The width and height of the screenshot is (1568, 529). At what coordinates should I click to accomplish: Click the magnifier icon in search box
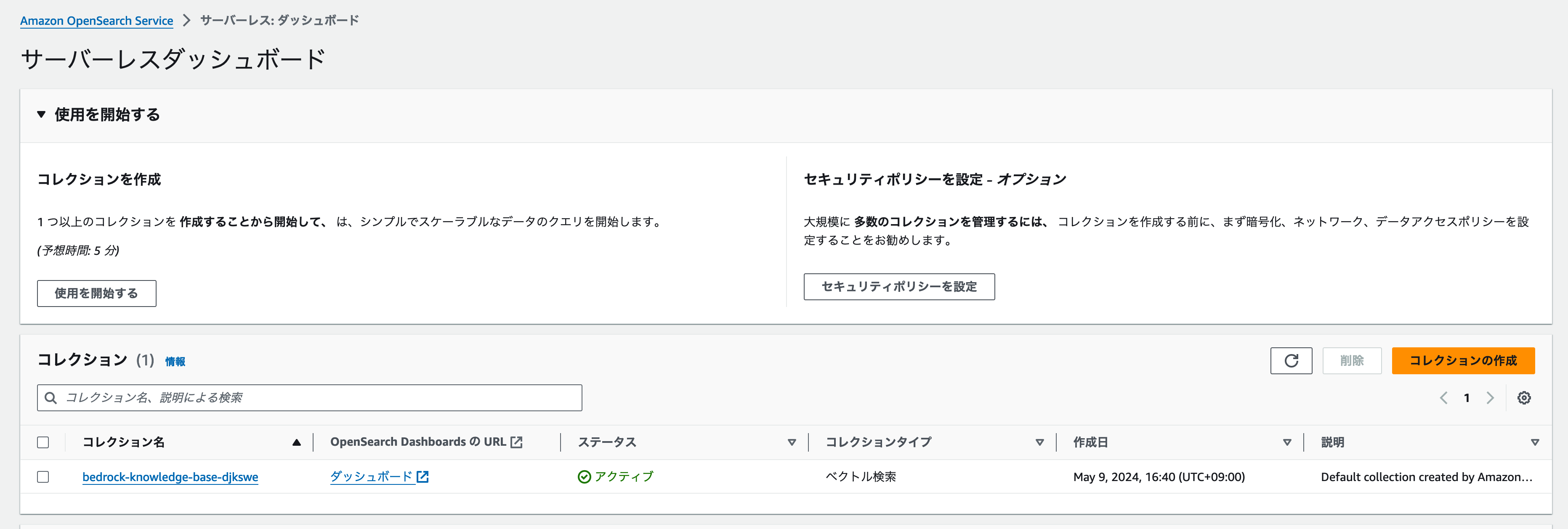[51, 398]
